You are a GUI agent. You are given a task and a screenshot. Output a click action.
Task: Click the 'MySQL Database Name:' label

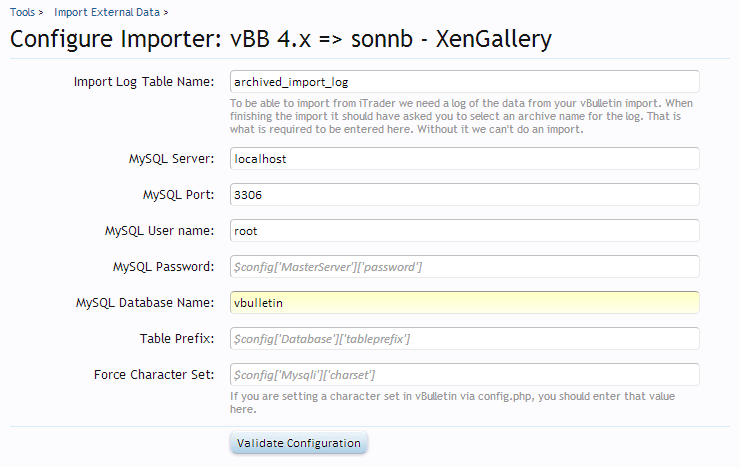145,303
